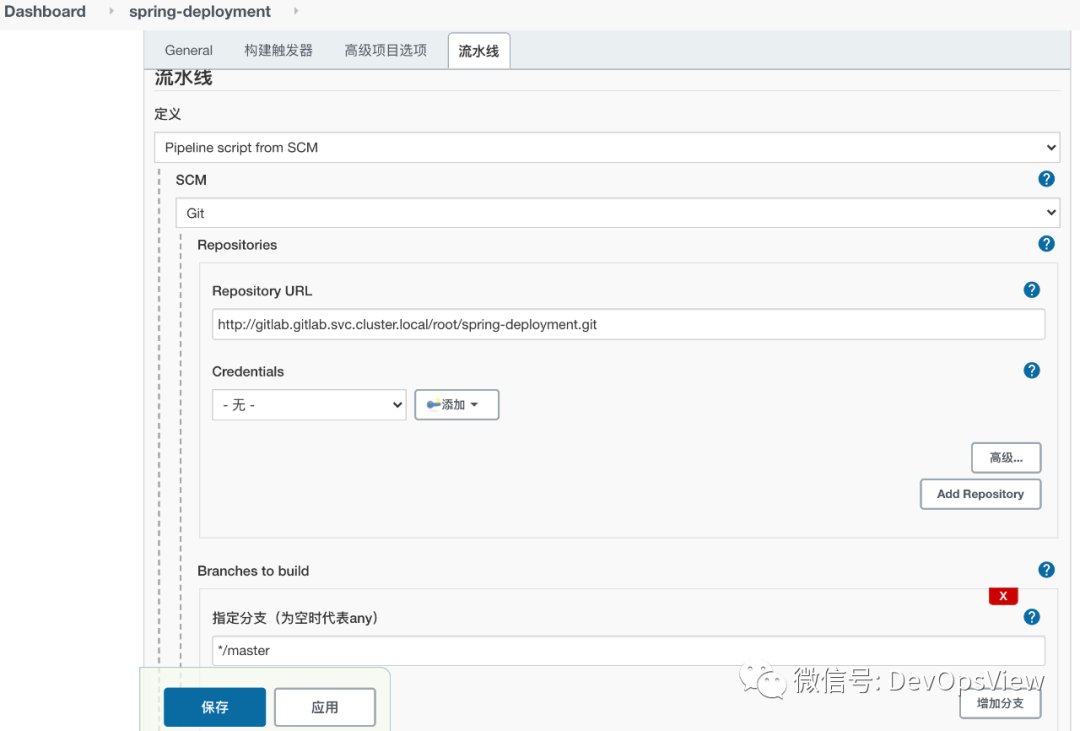Click the Branches to build label
This screenshot has width=1080, height=731.
[x=253, y=570]
